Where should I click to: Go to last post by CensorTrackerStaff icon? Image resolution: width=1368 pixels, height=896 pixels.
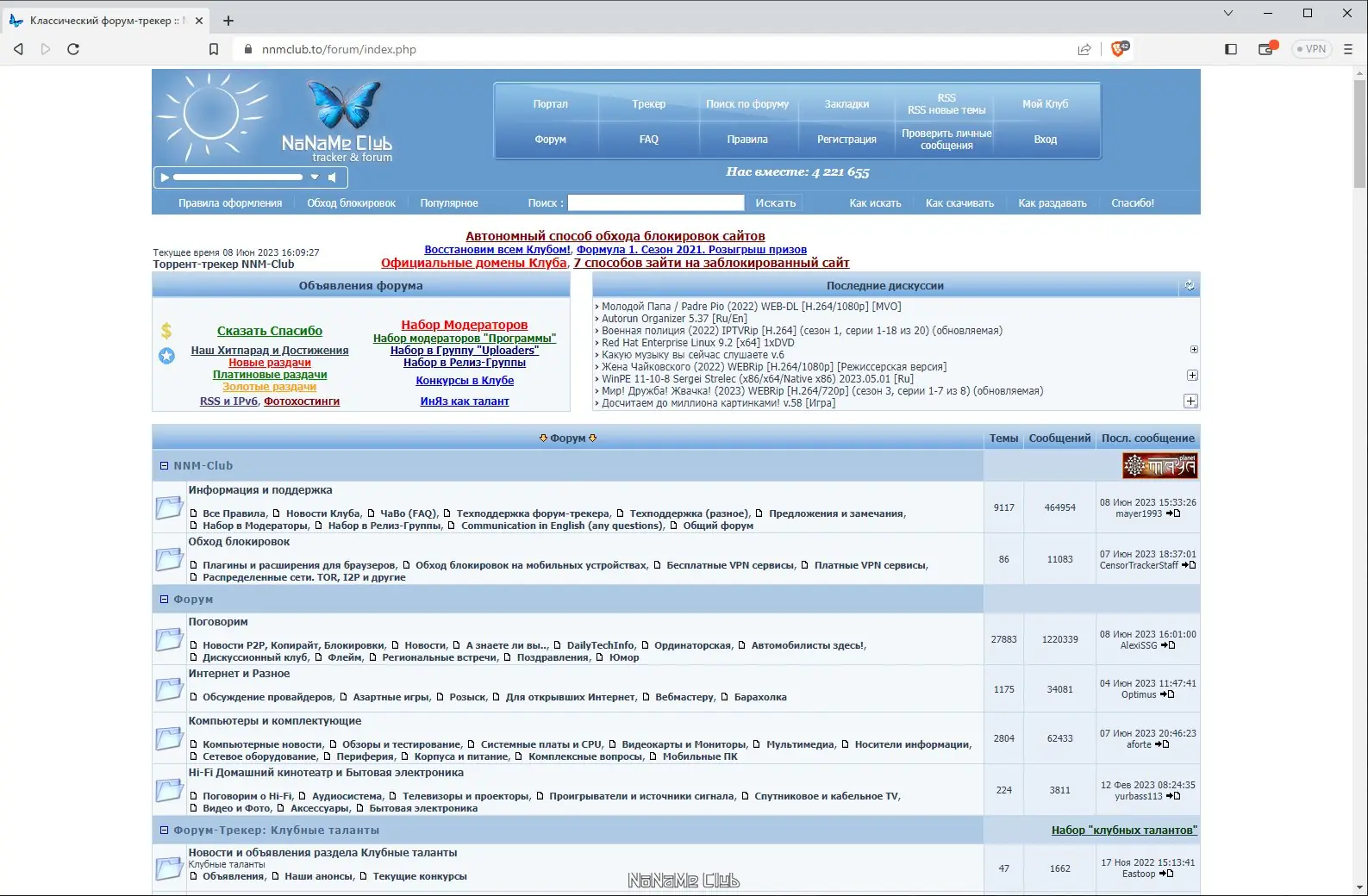pos(1189,565)
